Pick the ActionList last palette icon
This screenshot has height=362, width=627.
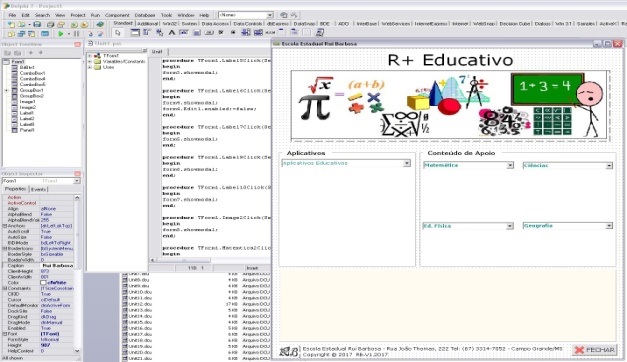click(320, 32)
